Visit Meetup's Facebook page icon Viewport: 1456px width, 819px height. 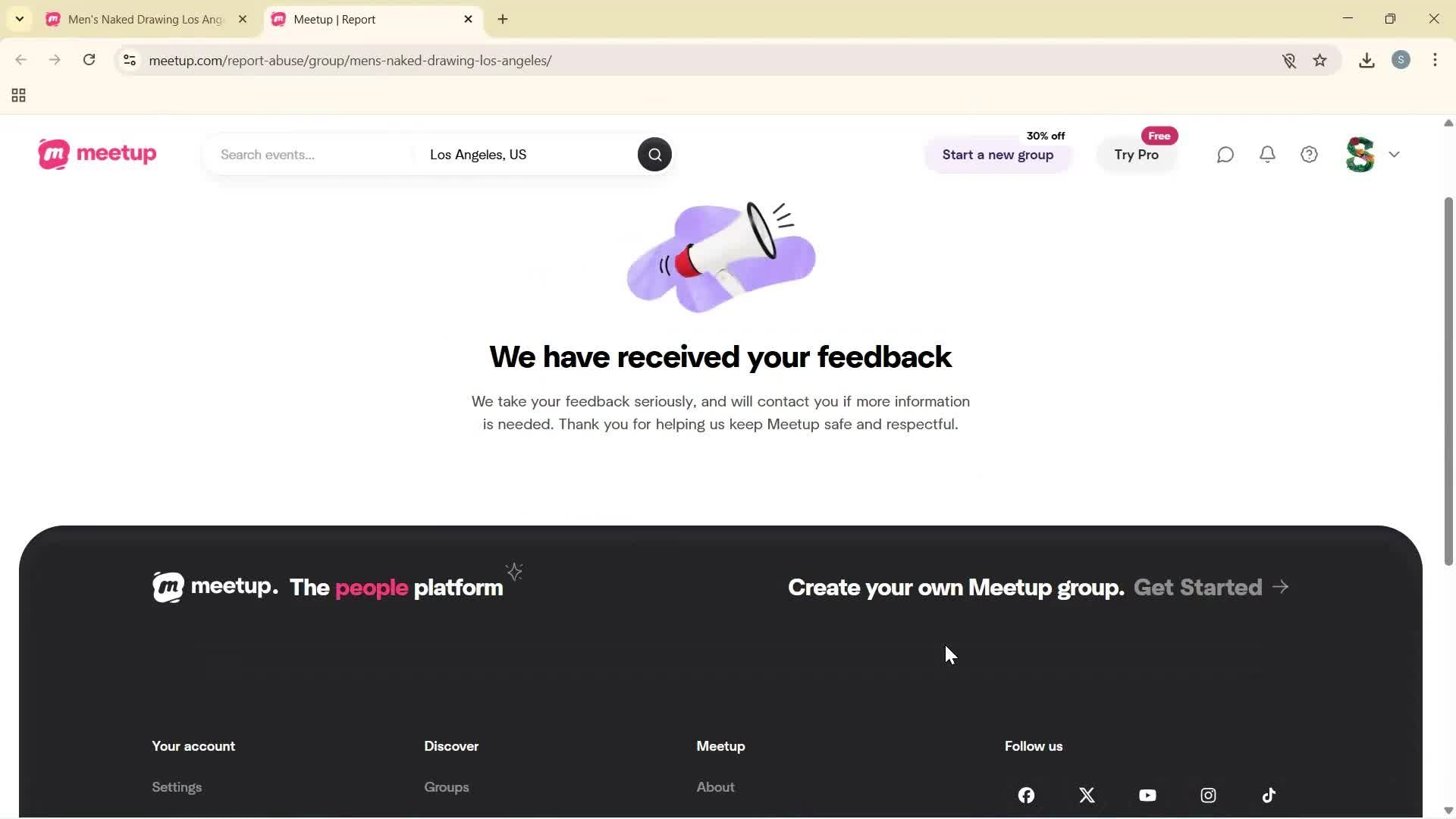[x=1025, y=795]
